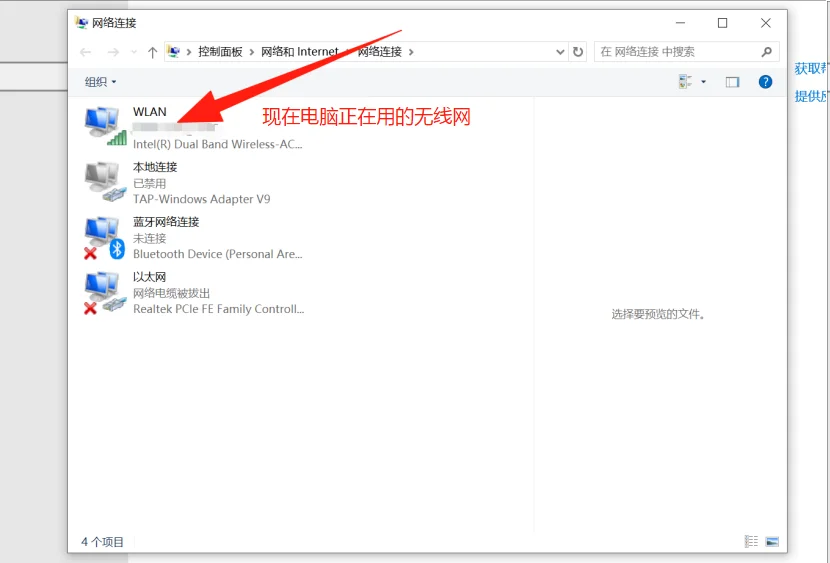Switch to details view in status bar
The image size is (830, 563).
point(751,541)
